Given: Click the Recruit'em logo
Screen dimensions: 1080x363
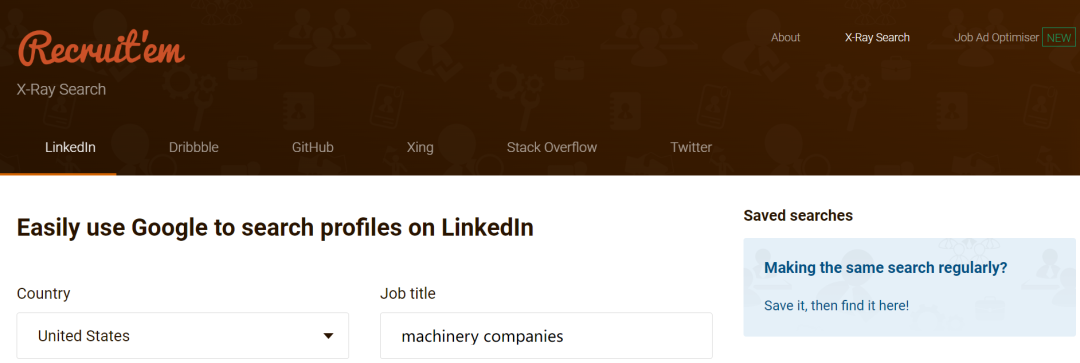Looking at the screenshot, I should 101,49.
